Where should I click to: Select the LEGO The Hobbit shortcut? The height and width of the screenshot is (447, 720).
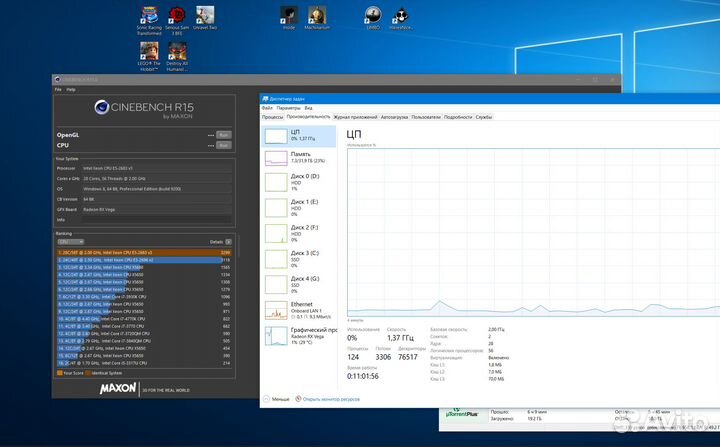click(149, 56)
